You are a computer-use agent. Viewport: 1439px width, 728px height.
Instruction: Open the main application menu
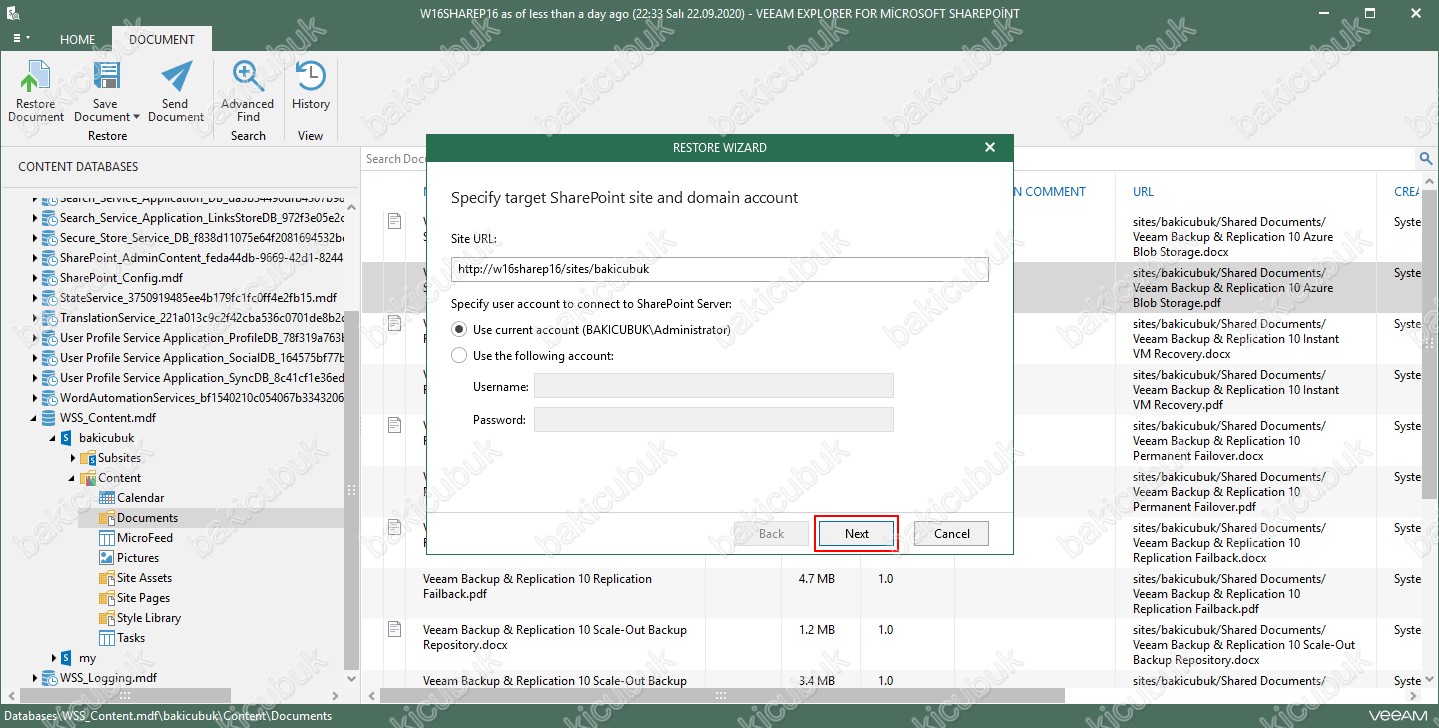point(20,39)
